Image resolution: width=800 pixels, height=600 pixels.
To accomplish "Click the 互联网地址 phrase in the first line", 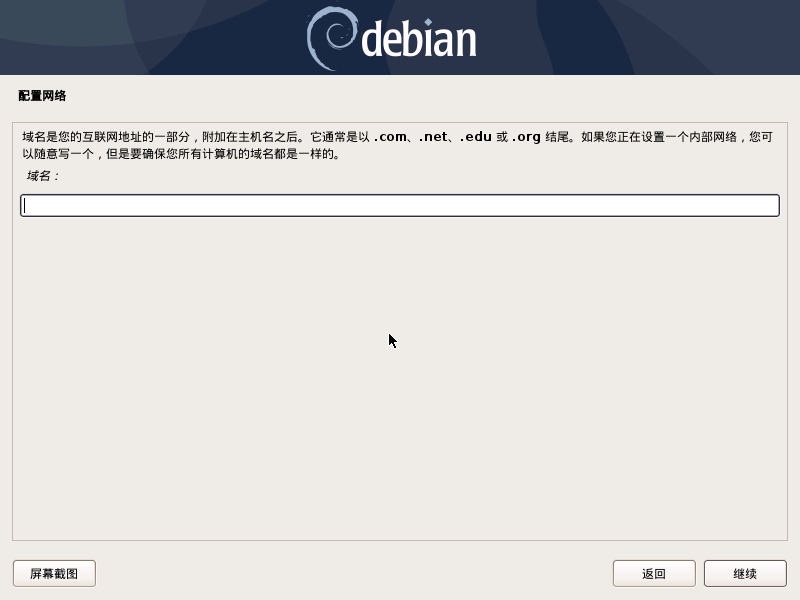I will (111, 137).
